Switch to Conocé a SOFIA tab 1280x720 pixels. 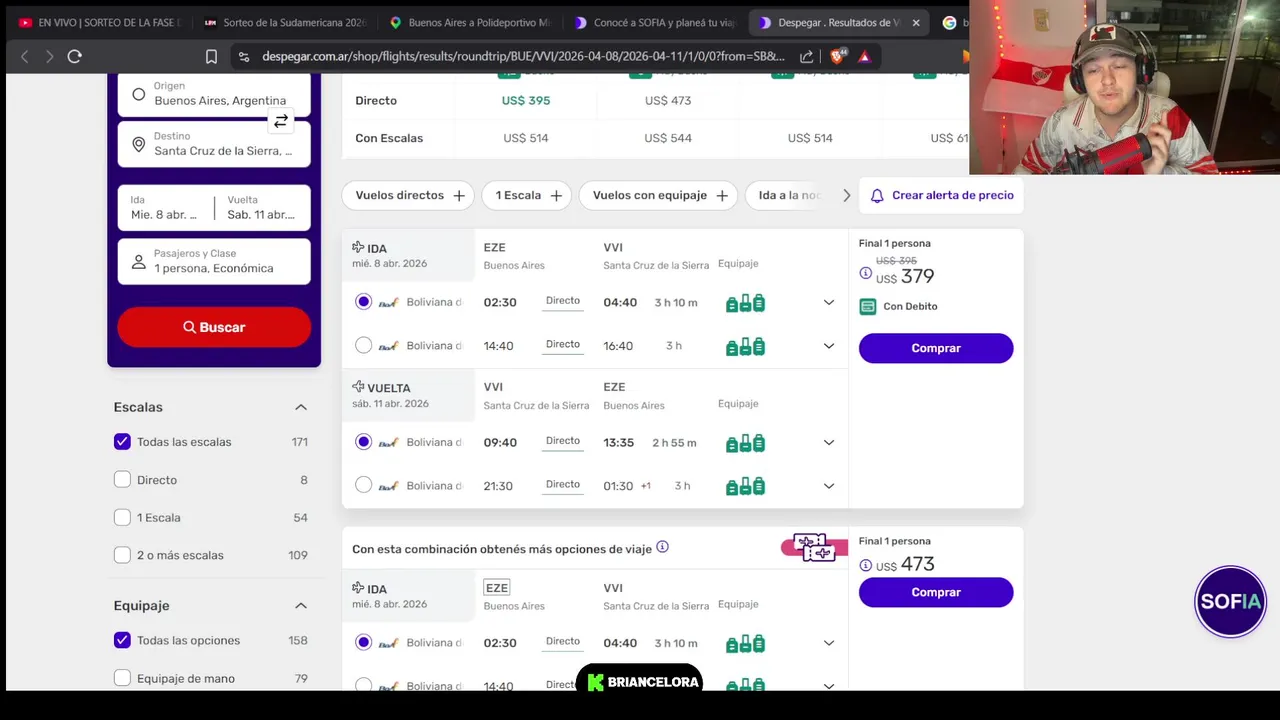[x=655, y=22]
